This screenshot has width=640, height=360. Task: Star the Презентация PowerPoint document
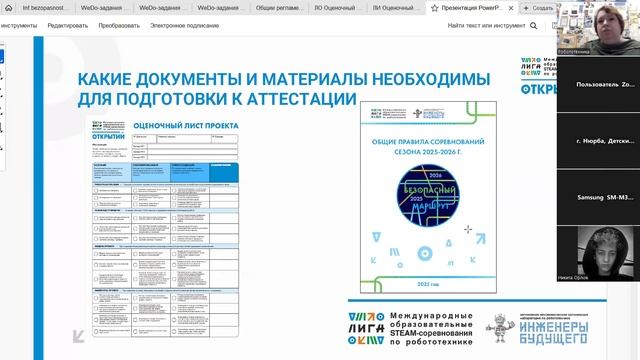pyautogui.click(x=434, y=8)
